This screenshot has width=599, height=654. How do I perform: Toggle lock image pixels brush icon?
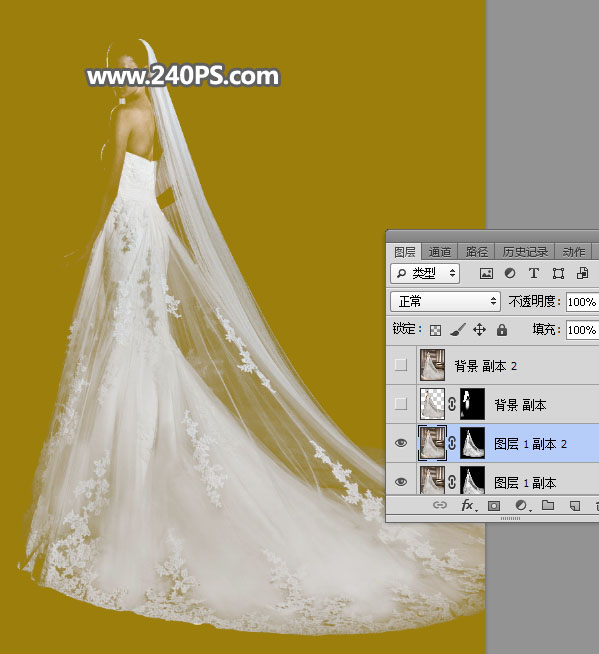[458, 330]
